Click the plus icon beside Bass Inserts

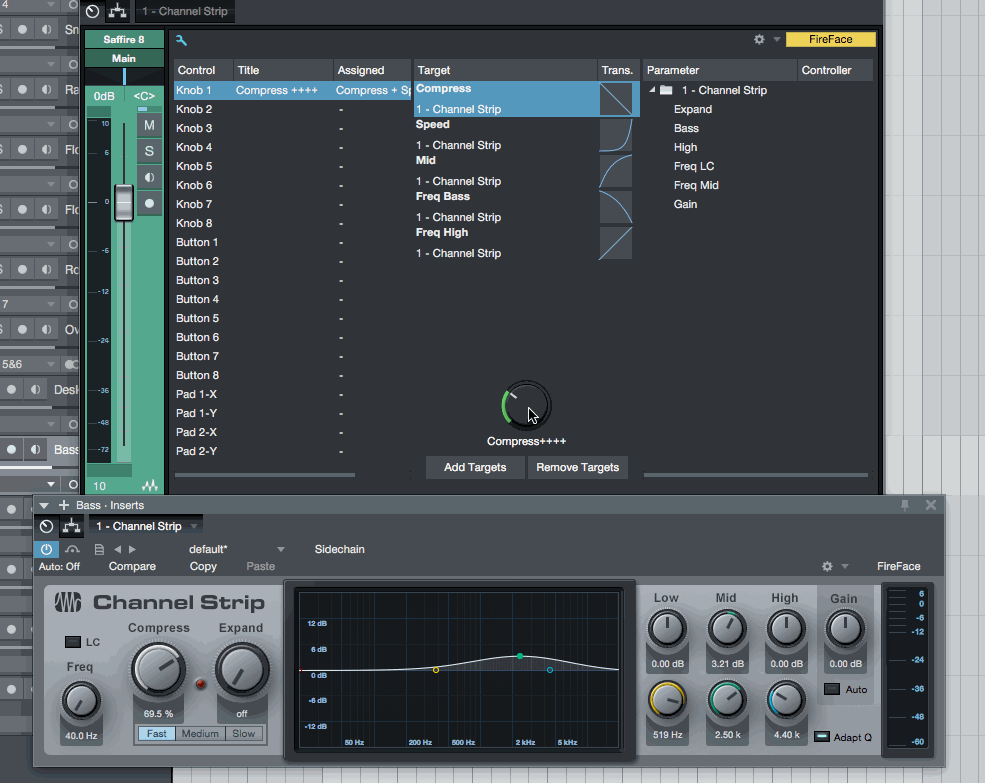pyautogui.click(x=63, y=505)
